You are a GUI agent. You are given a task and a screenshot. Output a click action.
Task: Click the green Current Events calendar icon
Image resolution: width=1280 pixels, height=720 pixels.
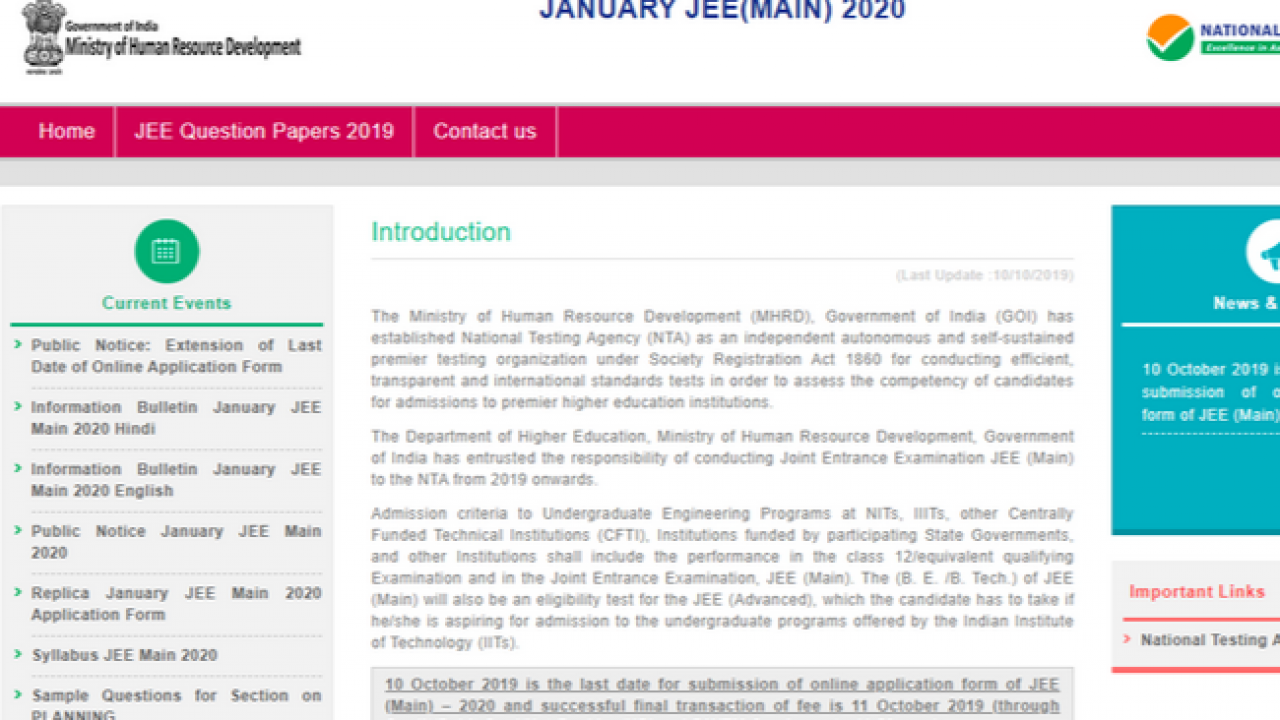pos(166,251)
